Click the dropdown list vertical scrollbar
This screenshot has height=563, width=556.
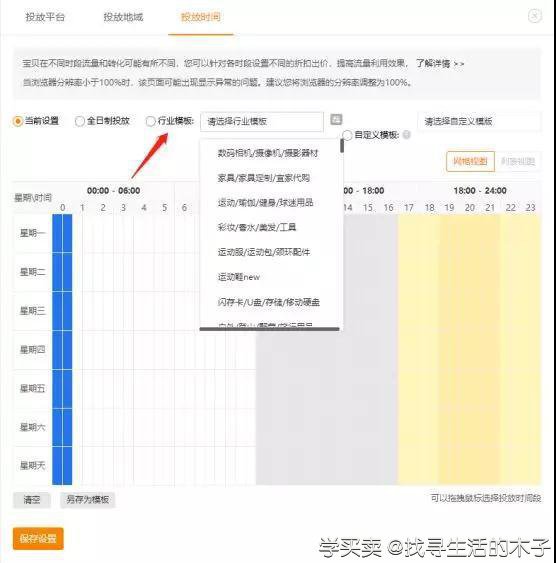[342, 145]
